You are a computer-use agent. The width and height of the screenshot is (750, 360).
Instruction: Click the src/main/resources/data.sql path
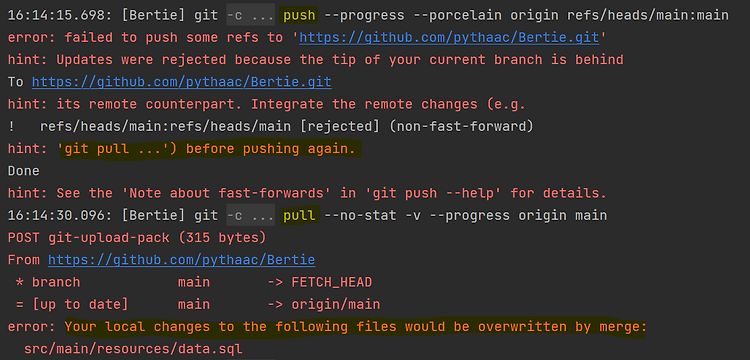tap(133, 349)
